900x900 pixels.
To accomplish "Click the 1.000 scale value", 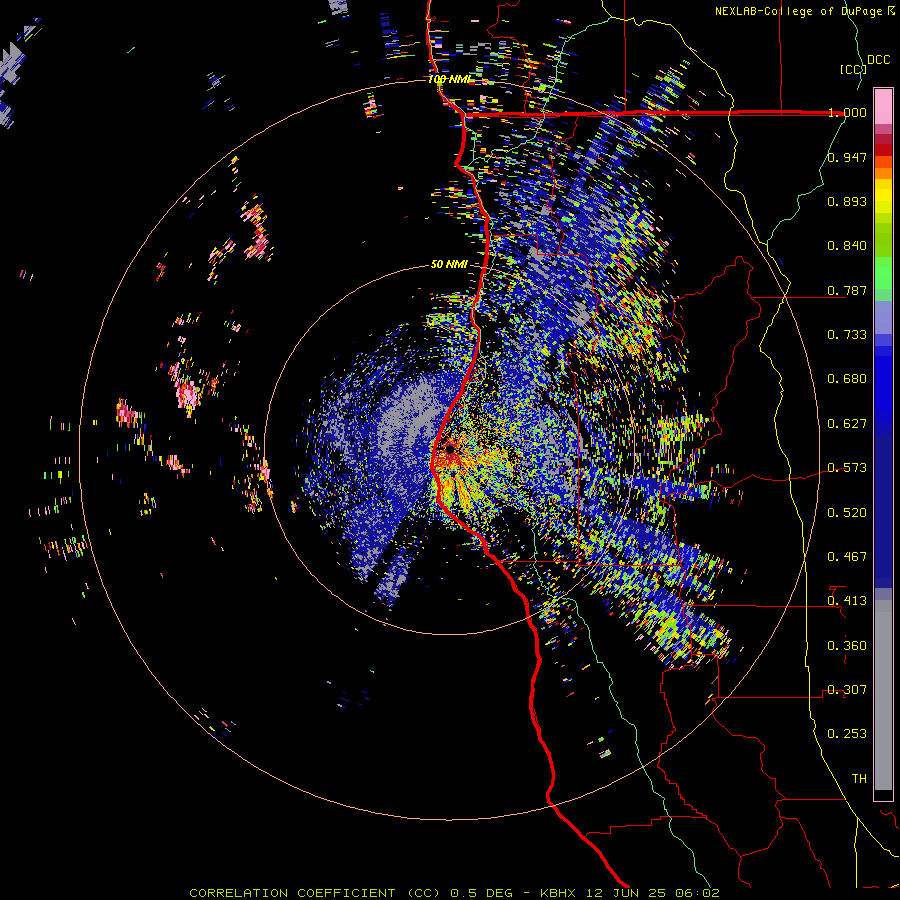I will [x=847, y=112].
